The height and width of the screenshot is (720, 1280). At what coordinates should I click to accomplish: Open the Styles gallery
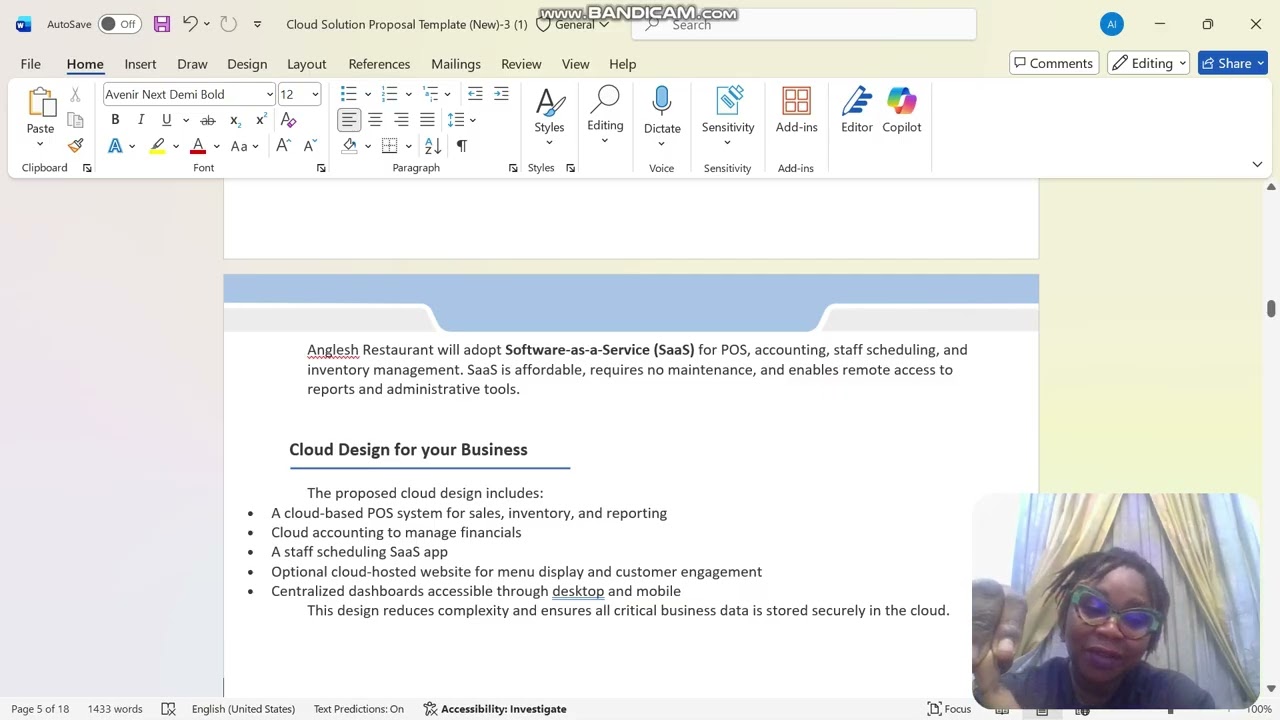click(549, 116)
